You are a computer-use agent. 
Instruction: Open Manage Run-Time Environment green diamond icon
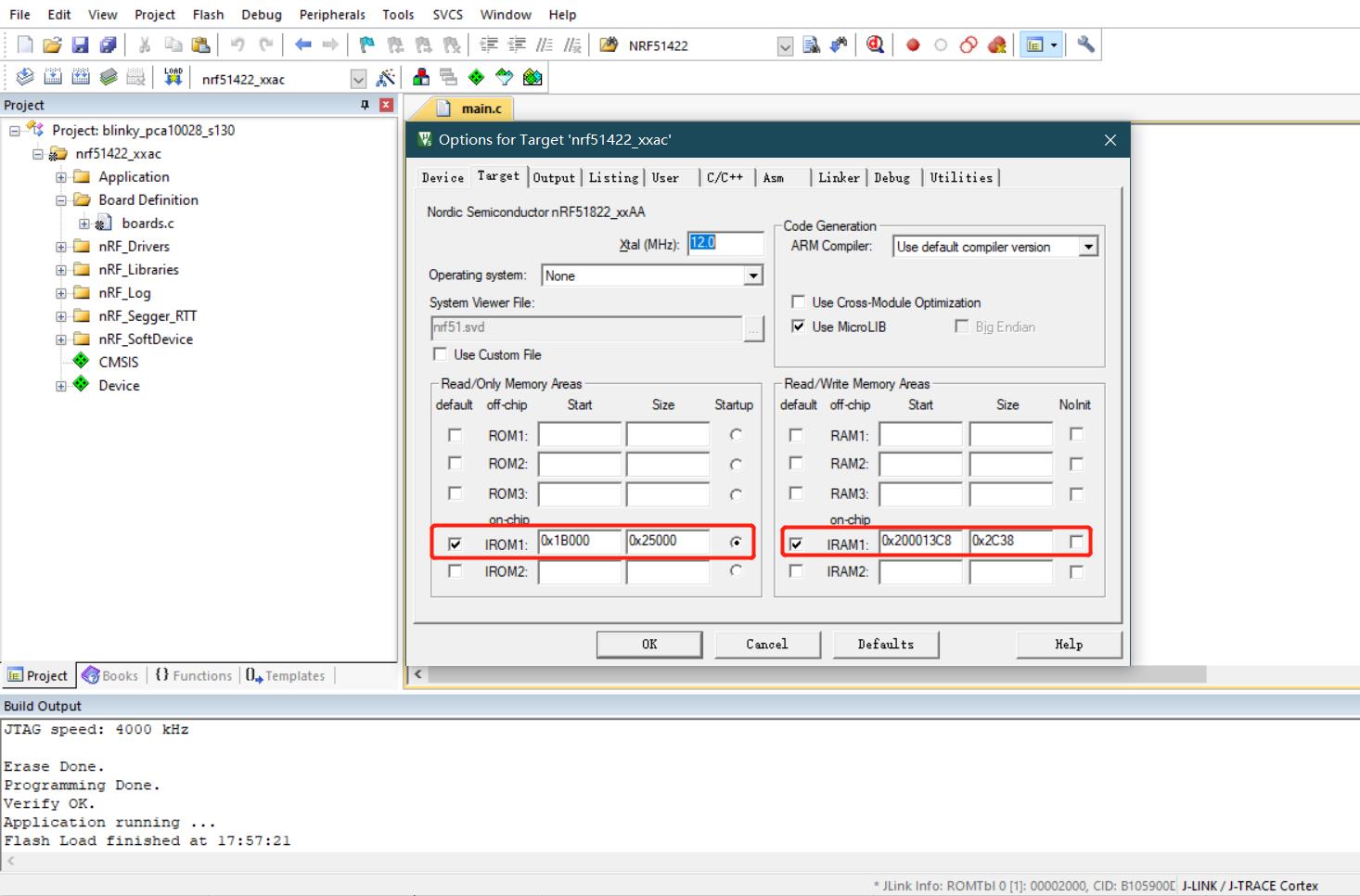pos(476,77)
